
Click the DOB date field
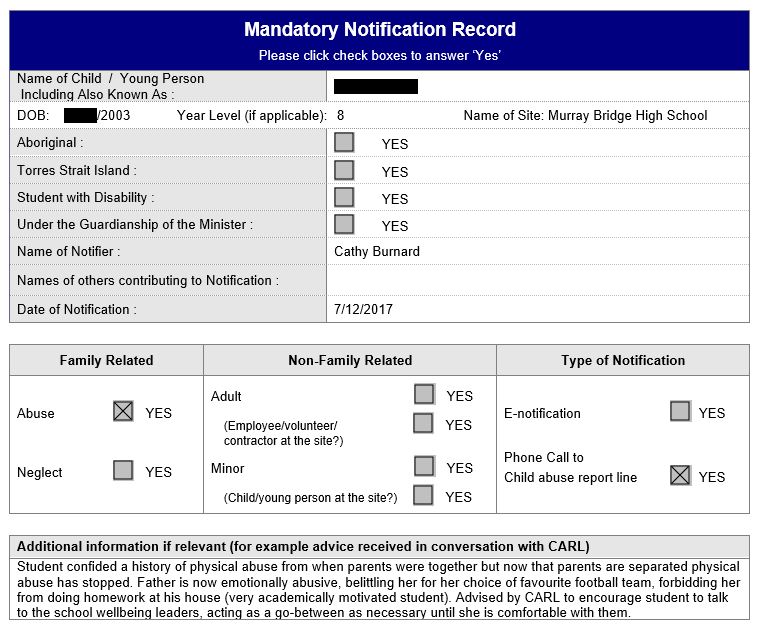pyautogui.click(x=96, y=116)
